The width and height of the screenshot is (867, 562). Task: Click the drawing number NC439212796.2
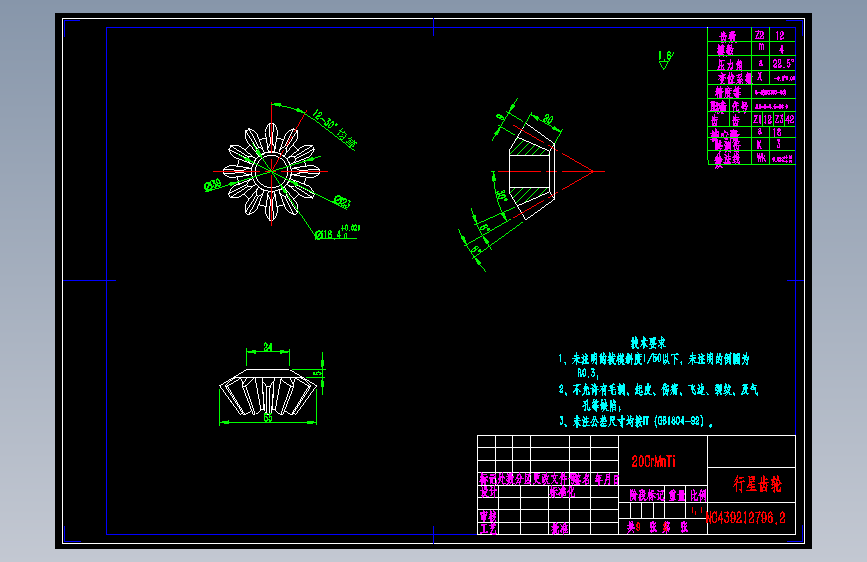click(746, 518)
